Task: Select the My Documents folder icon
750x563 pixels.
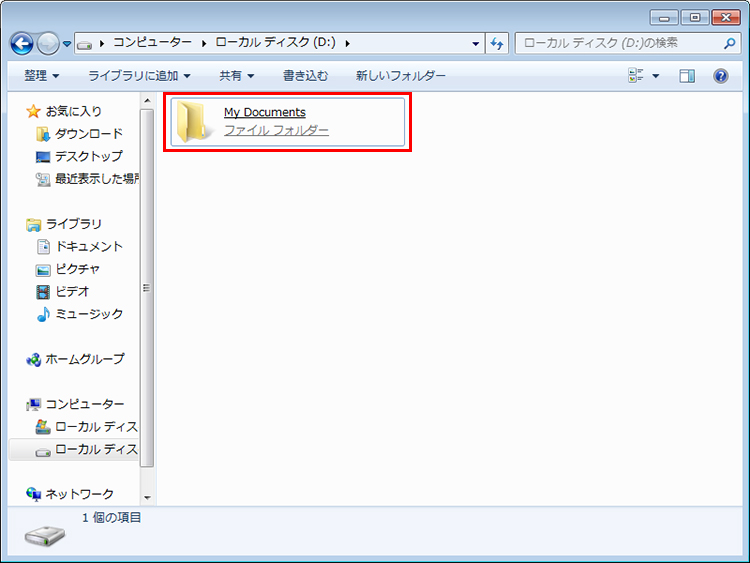Action: click(194, 121)
